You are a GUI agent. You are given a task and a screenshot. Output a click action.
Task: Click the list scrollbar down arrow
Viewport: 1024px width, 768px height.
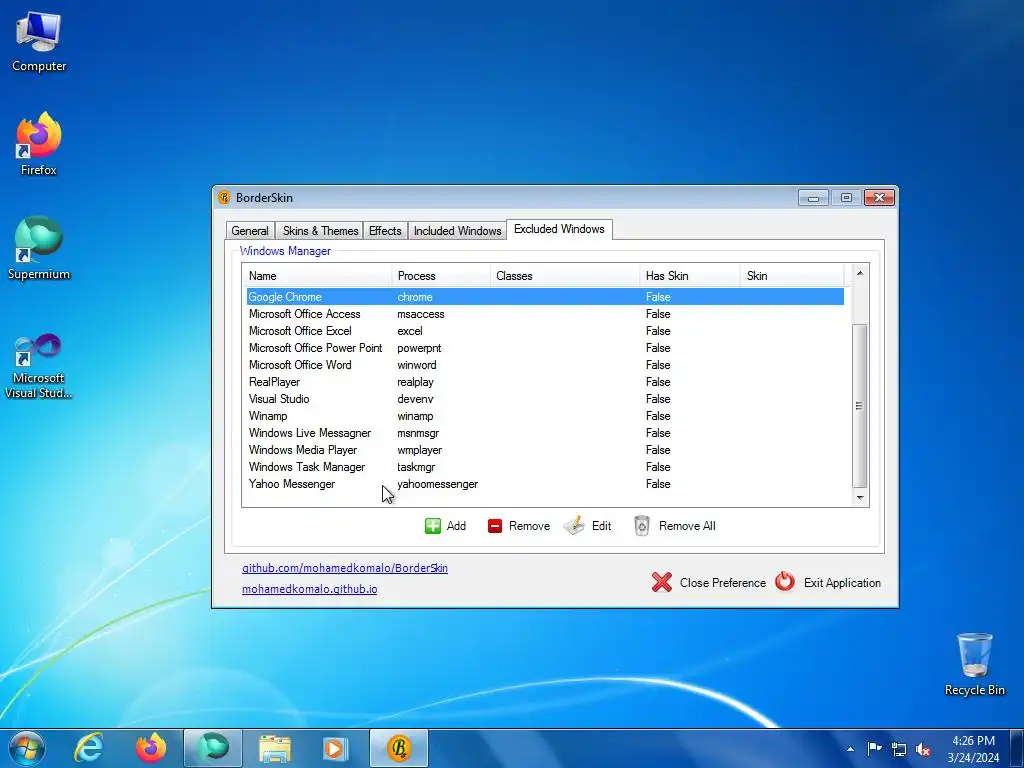pyautogui.click(x=860, y=498)
